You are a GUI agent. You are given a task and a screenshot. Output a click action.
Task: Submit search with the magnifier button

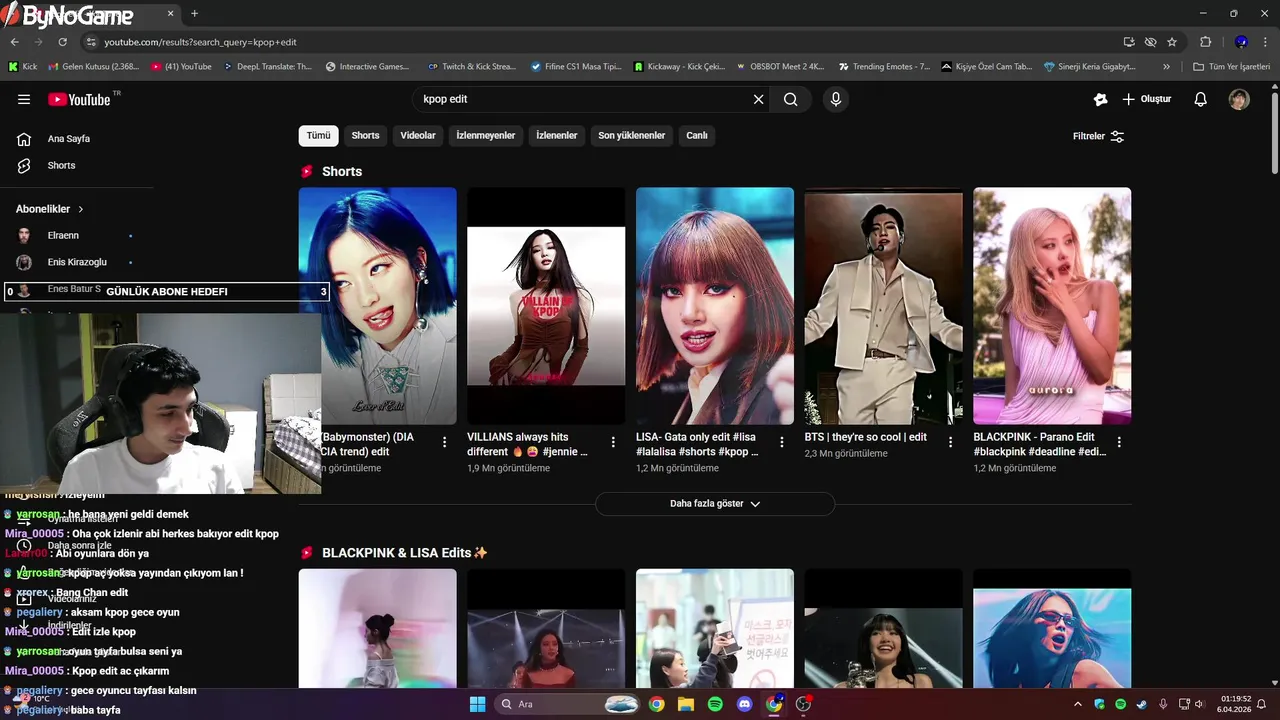(791, 99)
